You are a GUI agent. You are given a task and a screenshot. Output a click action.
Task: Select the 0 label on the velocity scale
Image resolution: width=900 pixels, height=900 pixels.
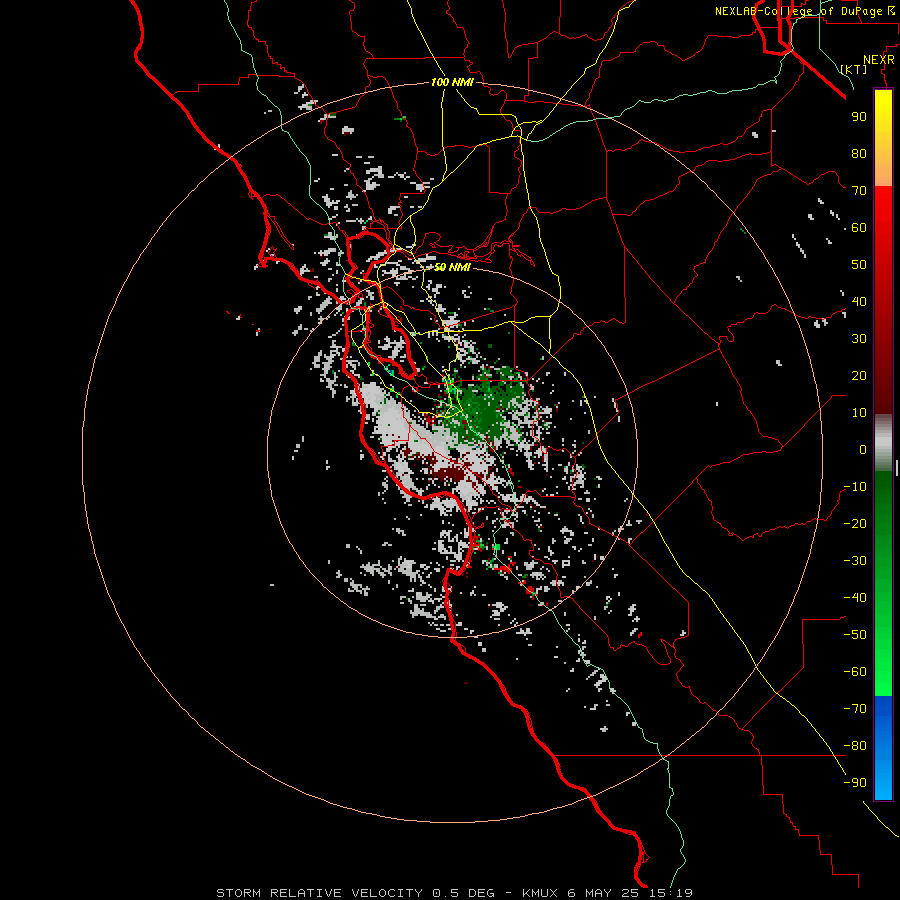(x=863, y=449)
